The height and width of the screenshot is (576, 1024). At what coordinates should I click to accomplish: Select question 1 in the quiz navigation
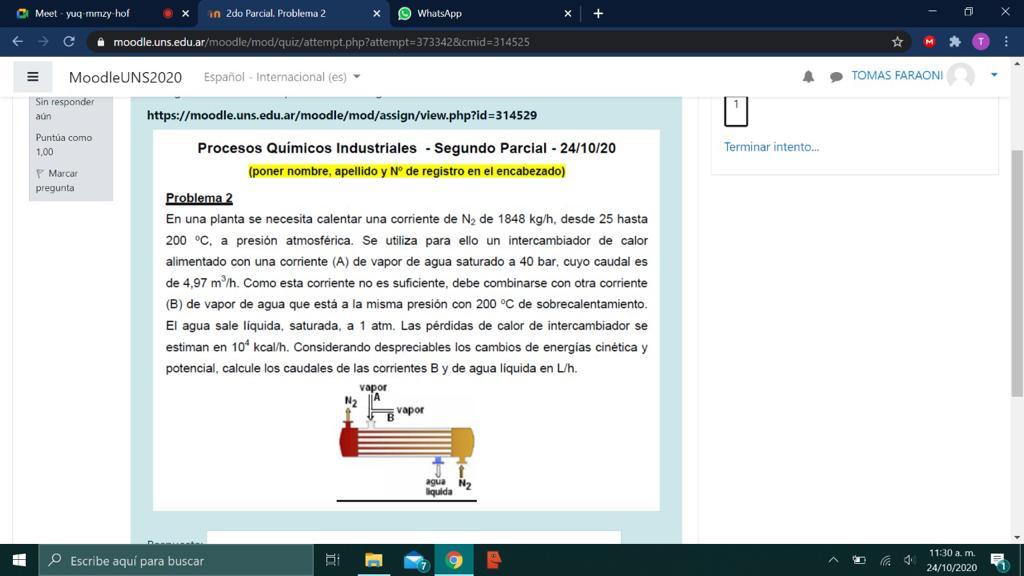coord(736,110)
